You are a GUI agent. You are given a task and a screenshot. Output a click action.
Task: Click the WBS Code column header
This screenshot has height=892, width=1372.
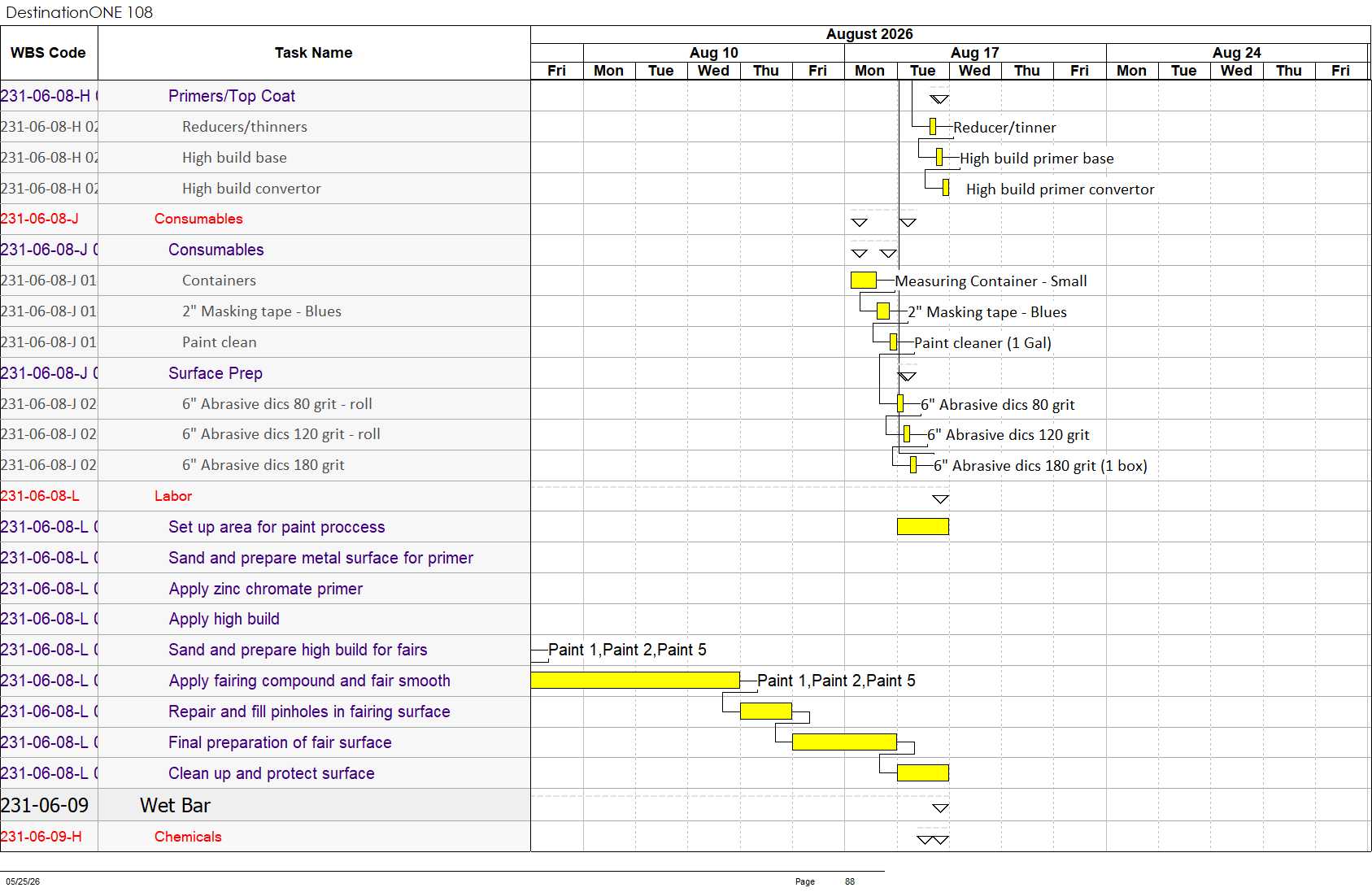[49, 53]
